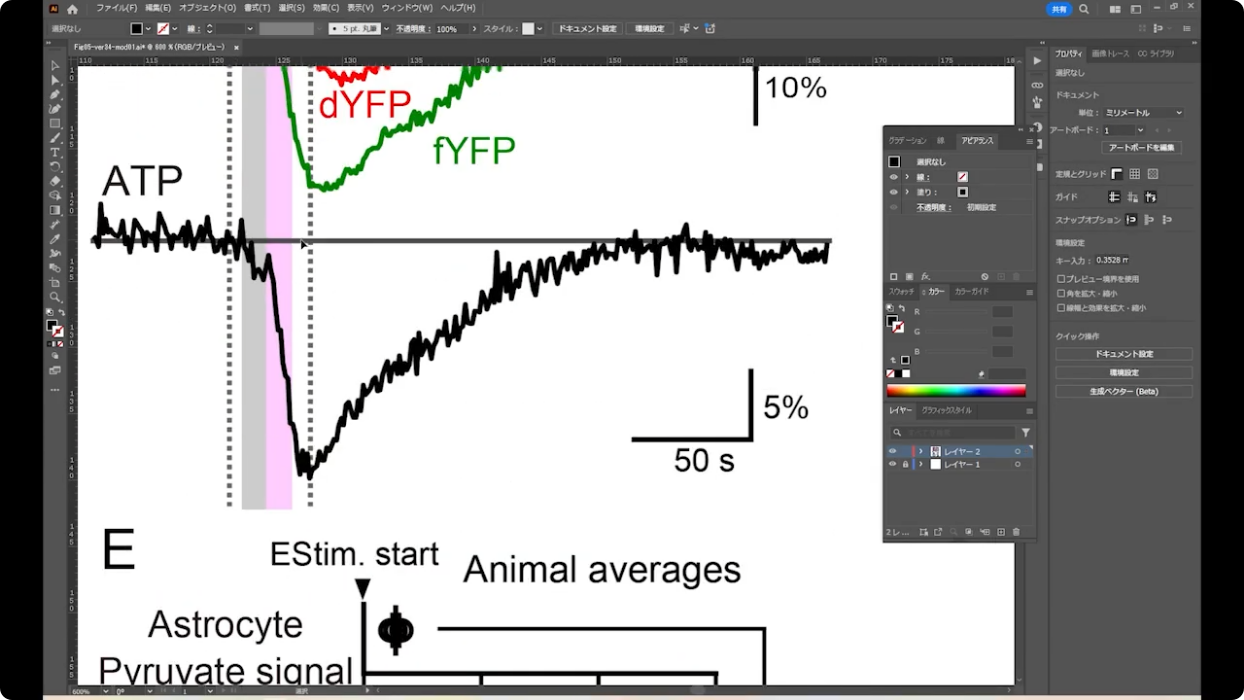The height and width of the screenshot is (700, 1244).
Task: Open the オブジェクト(O) menu
Action: click(200, 8)
